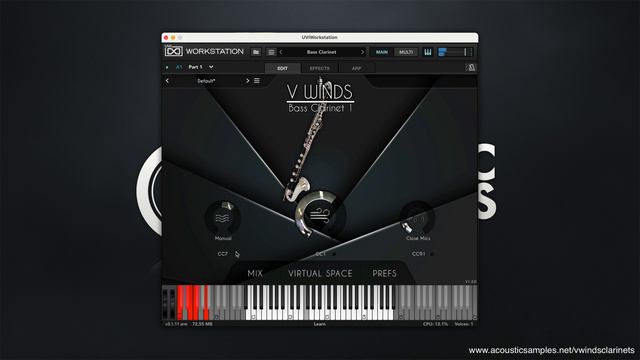Screen dimensions: 640x360
Task: Click the A1 part label
Action: point(179,67)
